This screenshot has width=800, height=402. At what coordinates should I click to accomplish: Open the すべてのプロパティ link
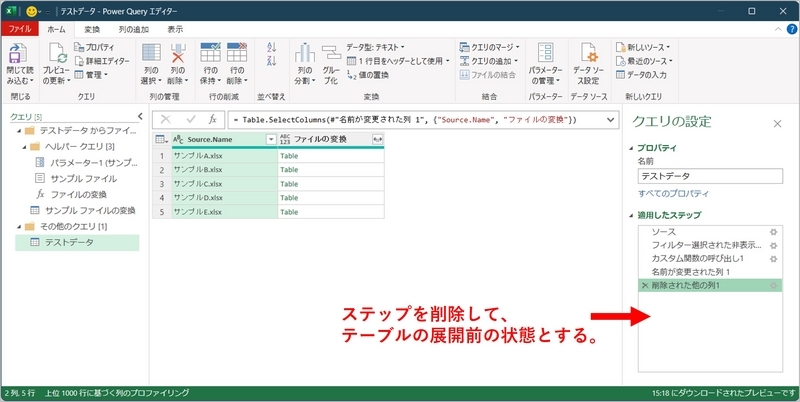(x=673, y=193)
